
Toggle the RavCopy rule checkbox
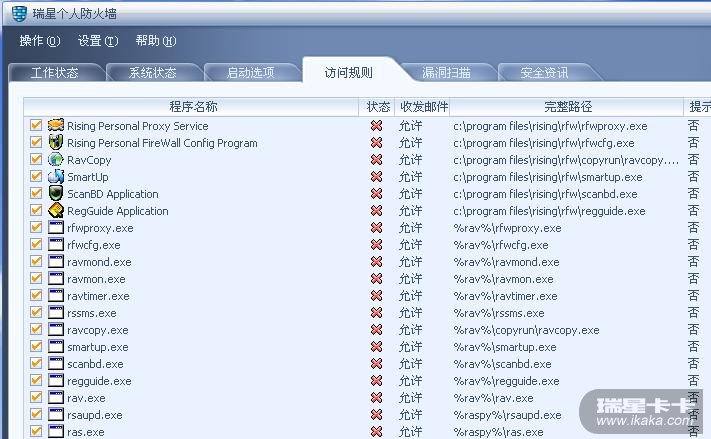point(36,159)
